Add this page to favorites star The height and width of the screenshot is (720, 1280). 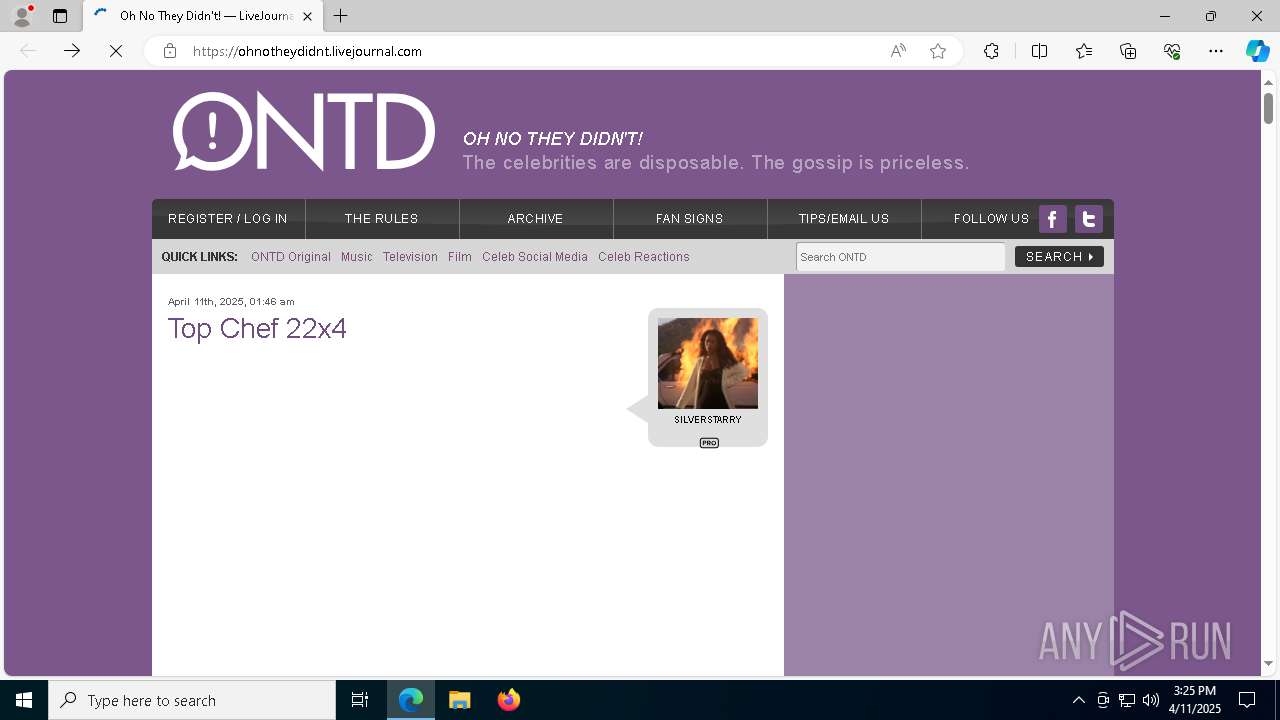tap(938, 51)
